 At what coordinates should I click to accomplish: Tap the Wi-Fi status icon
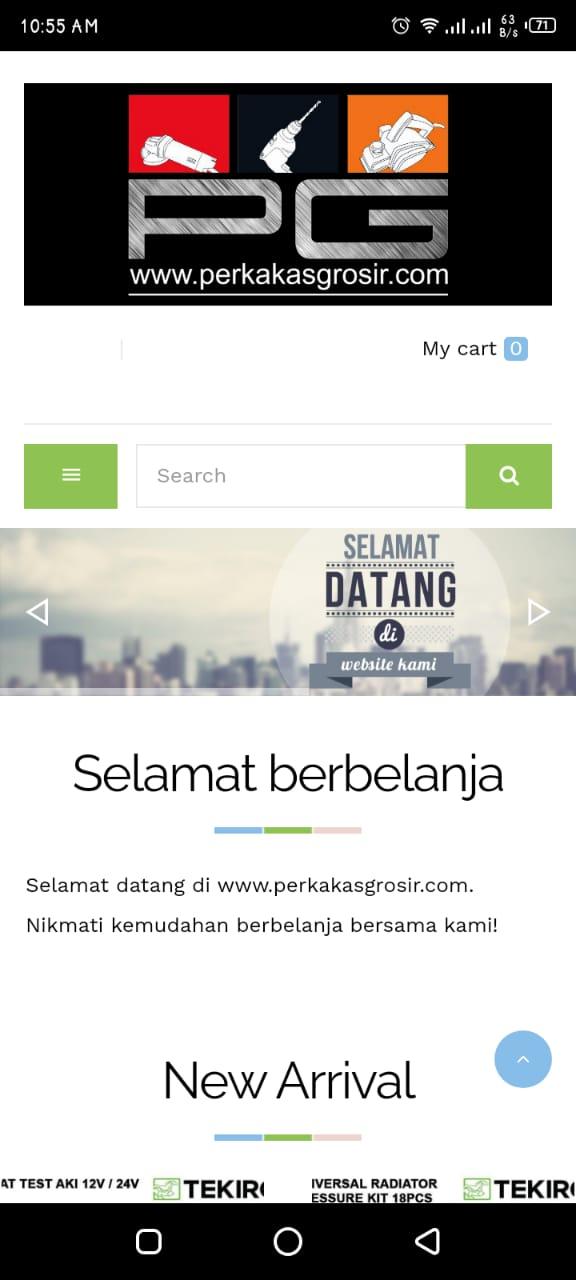[x=429, y=26]
